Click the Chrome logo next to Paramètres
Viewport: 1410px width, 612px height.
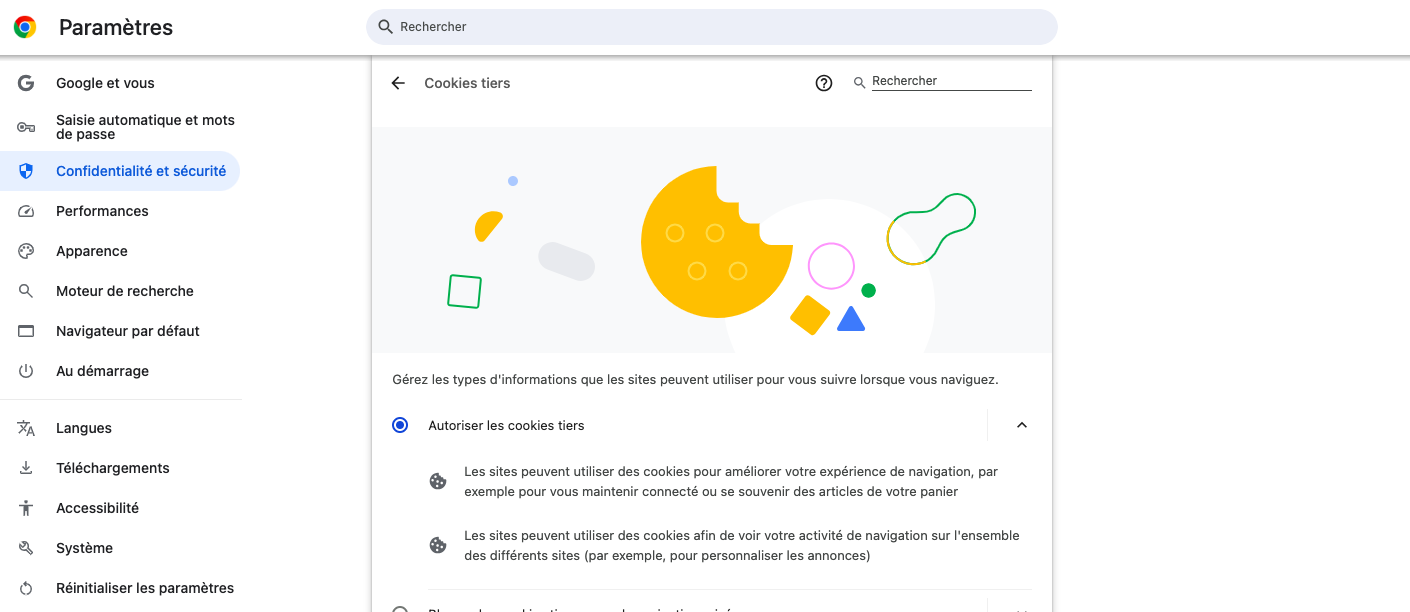25,27
